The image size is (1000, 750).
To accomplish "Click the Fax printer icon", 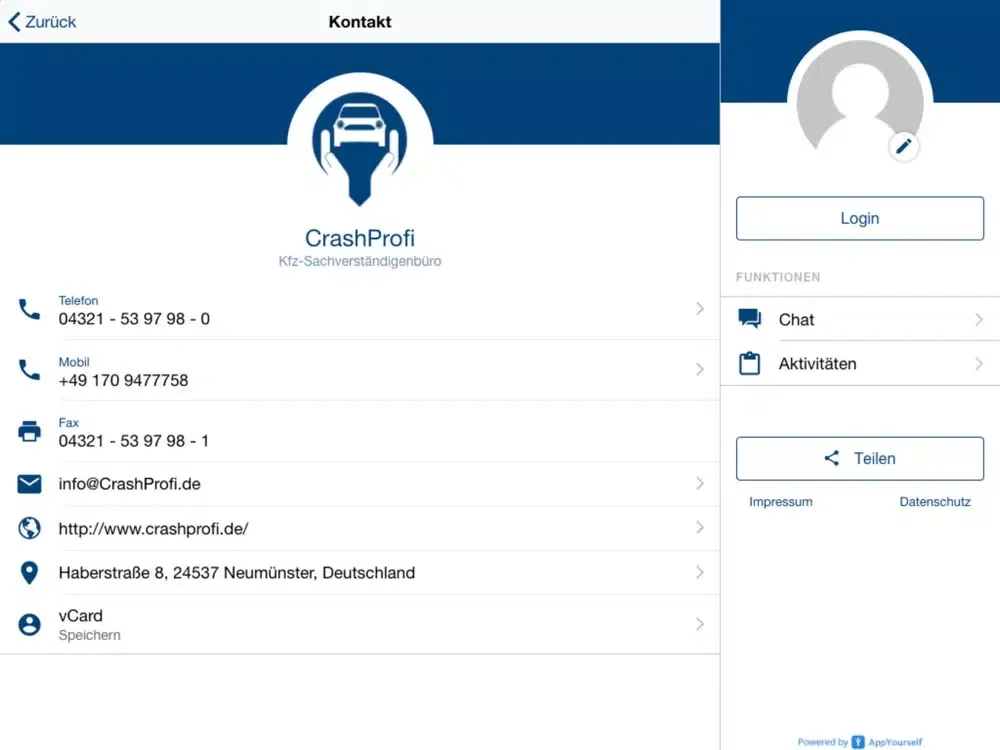I will click(29, 432).
